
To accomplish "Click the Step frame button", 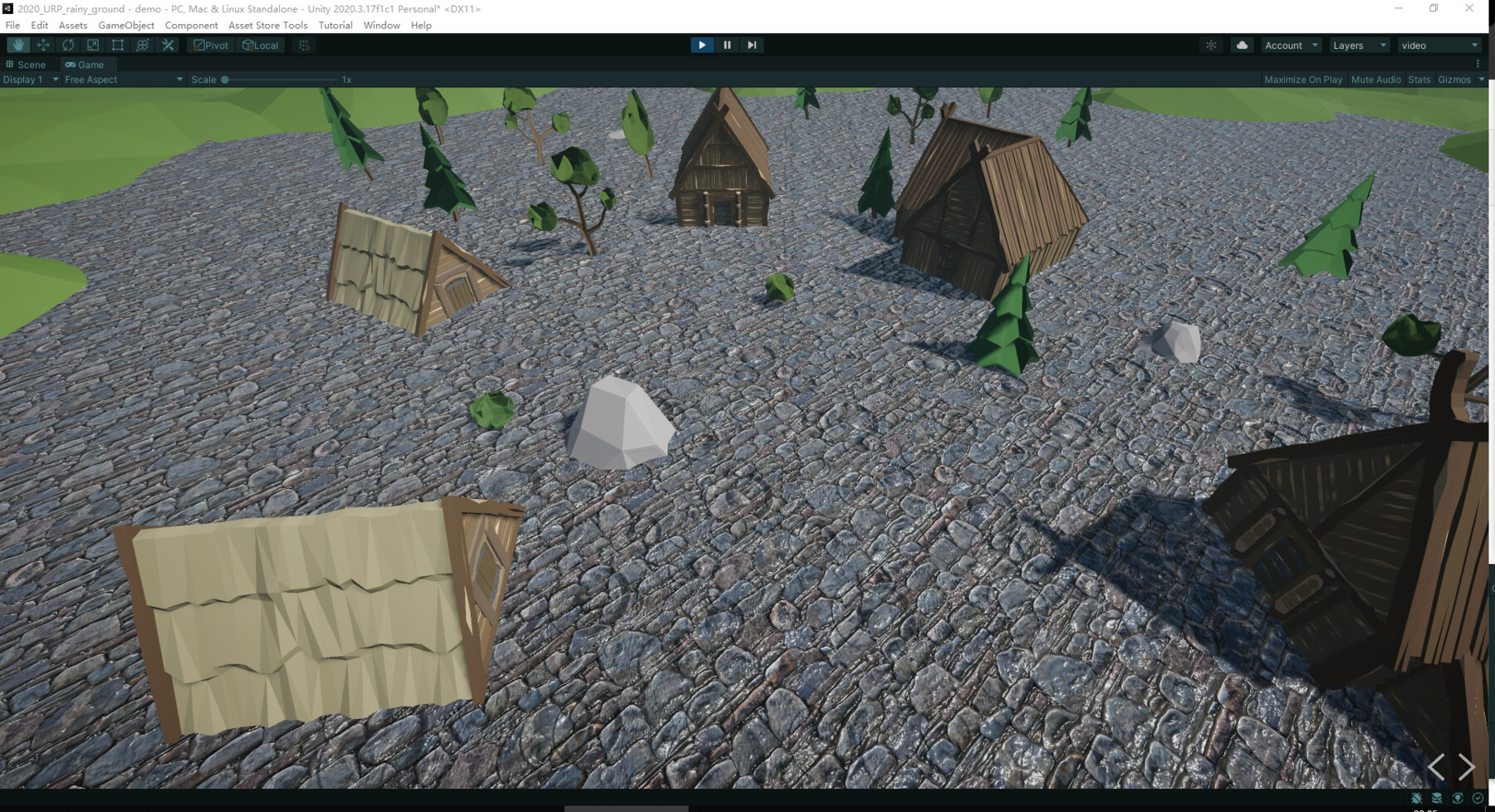I will 752,45.
